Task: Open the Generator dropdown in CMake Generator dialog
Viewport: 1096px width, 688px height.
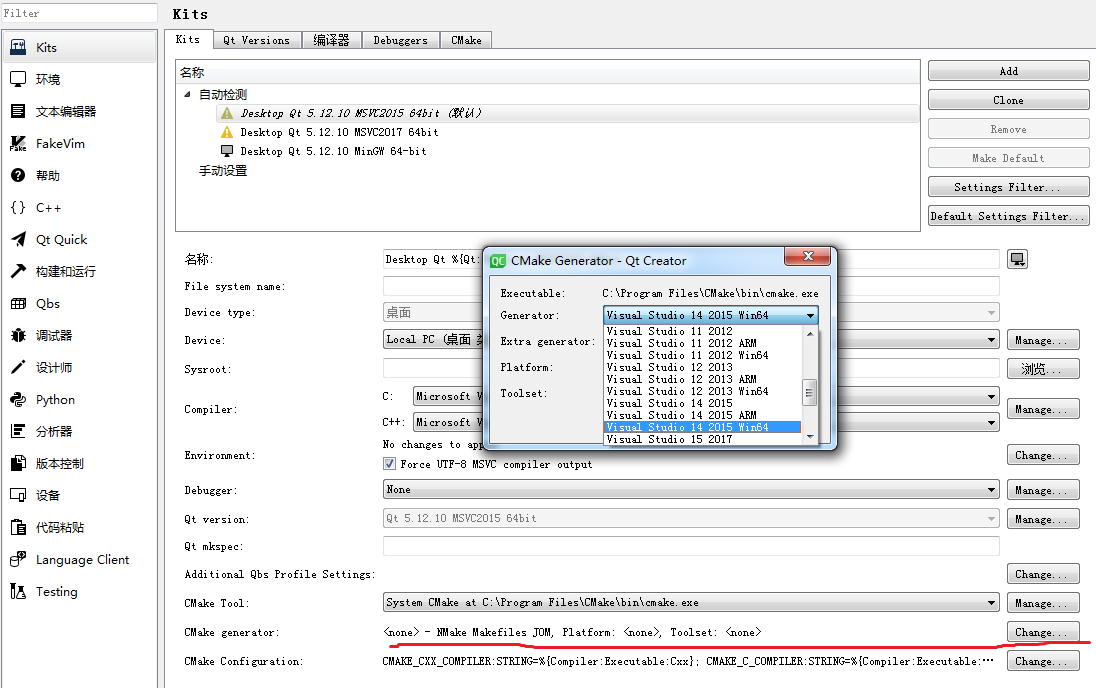Action: pyautogui.click(x=710, y=315)
